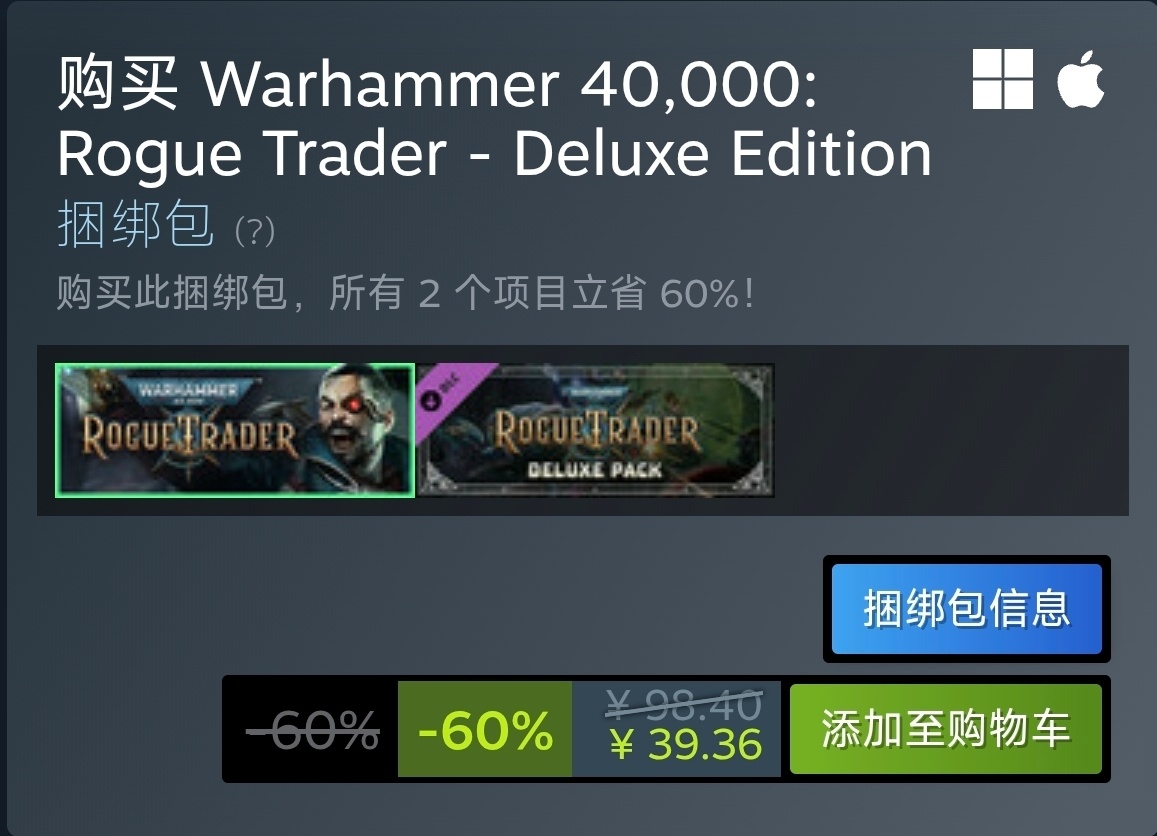This screenshot has width=1157, height=836.
Task: Click the WARHAMMER logo on base game art
Action: [189, 390]
